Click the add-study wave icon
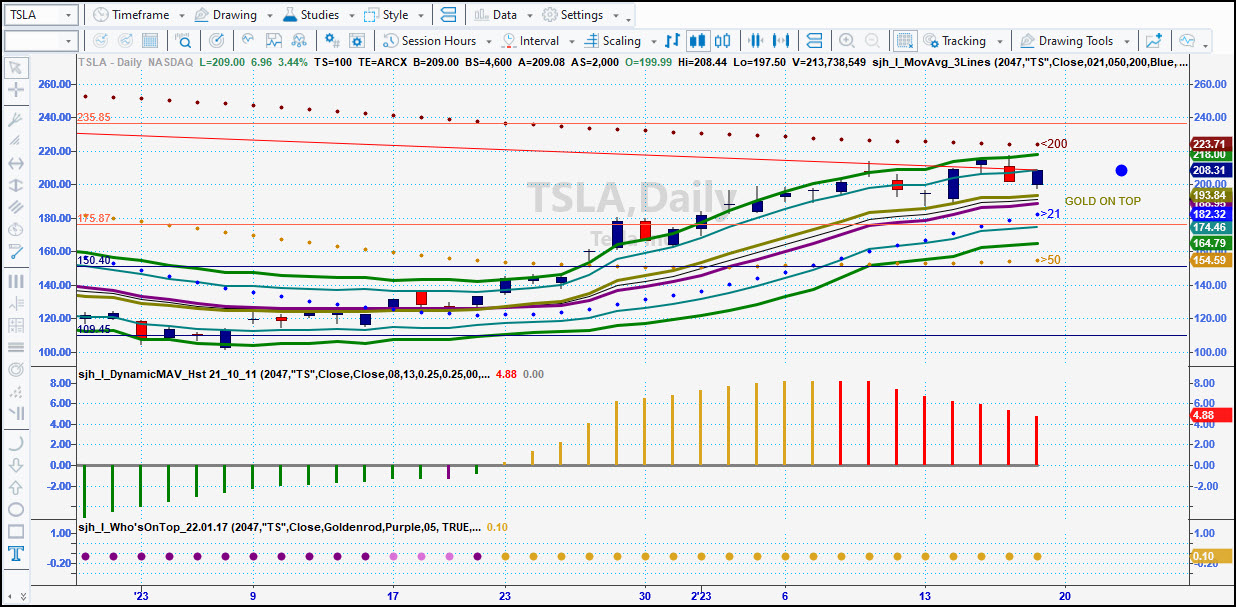 [x=246, y=41]
